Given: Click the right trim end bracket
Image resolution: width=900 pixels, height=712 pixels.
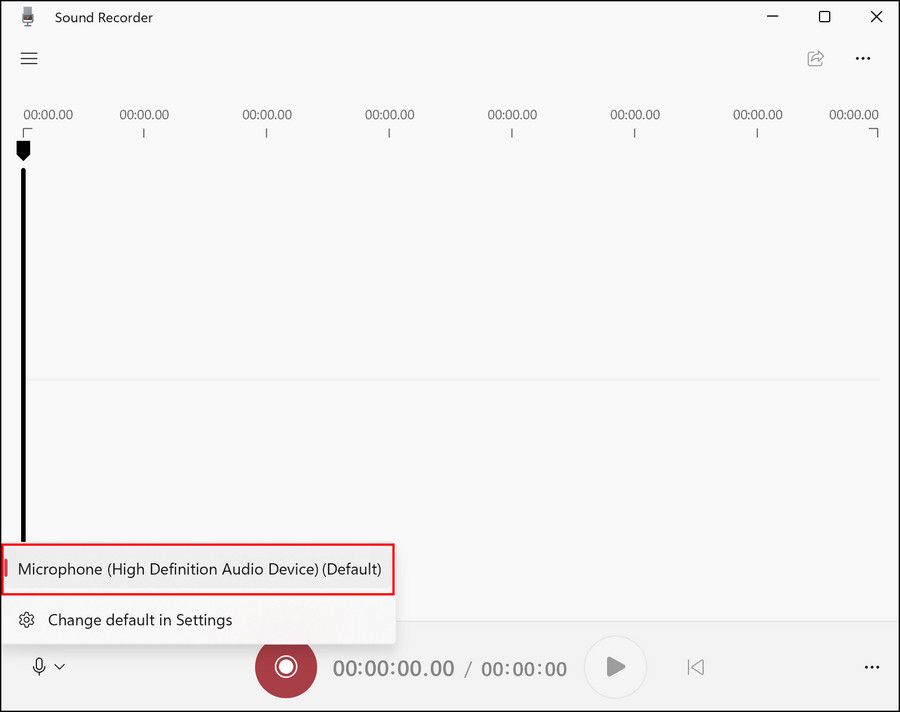Looking at the screenshot, I should (873, 133).
